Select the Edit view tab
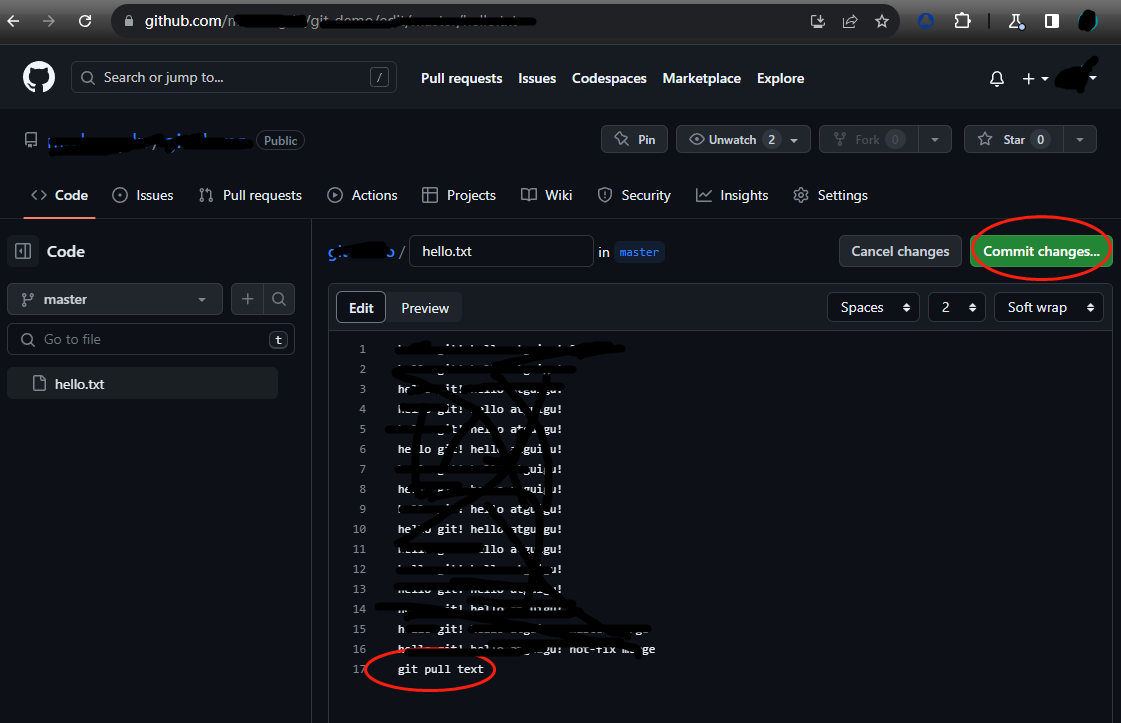The width and height of the screenshot is (1121, 723). tap(361, 308)
